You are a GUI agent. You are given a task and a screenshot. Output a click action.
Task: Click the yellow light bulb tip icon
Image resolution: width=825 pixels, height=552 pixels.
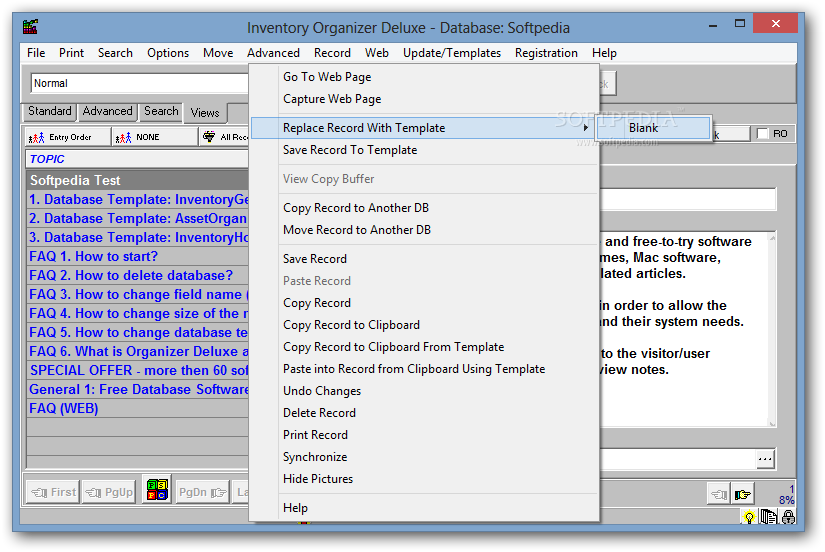tap(749, 517)
